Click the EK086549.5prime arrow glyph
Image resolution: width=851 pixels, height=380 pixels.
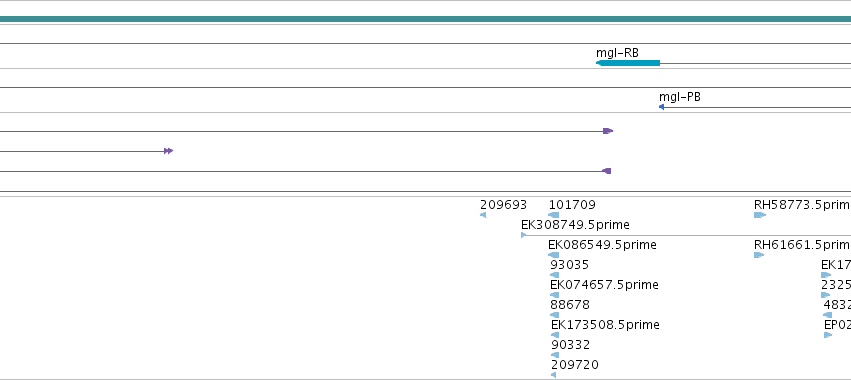click(554, 255)
